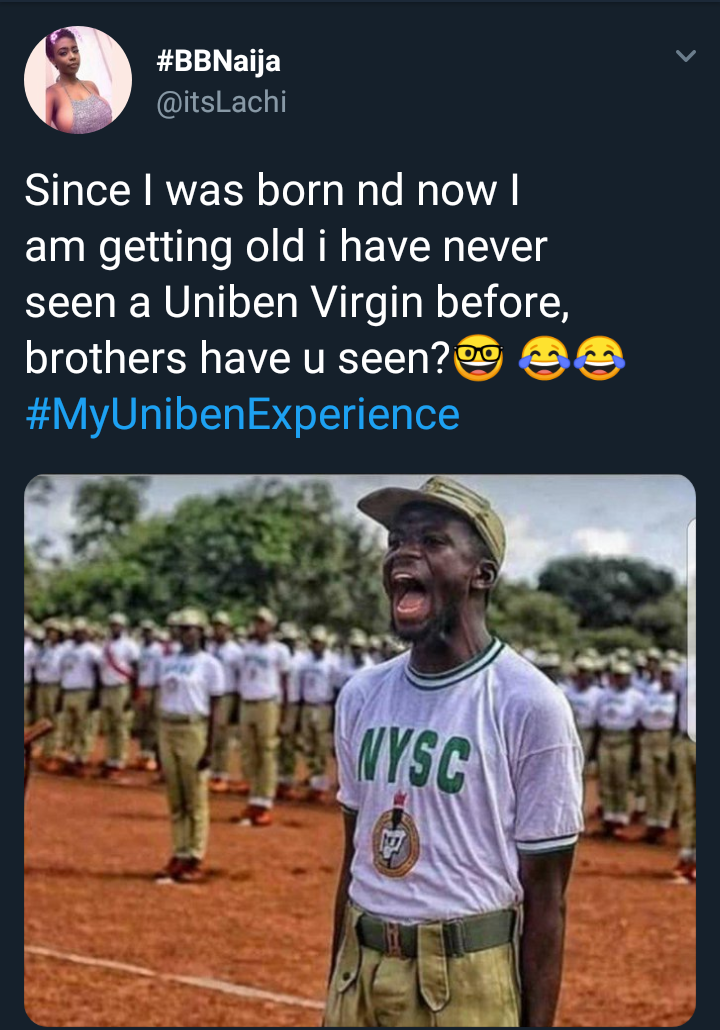The height and width of the screenshot is (1030, 720).
Task: Open the #BBNaija profile picture
Action: (78, 80)
